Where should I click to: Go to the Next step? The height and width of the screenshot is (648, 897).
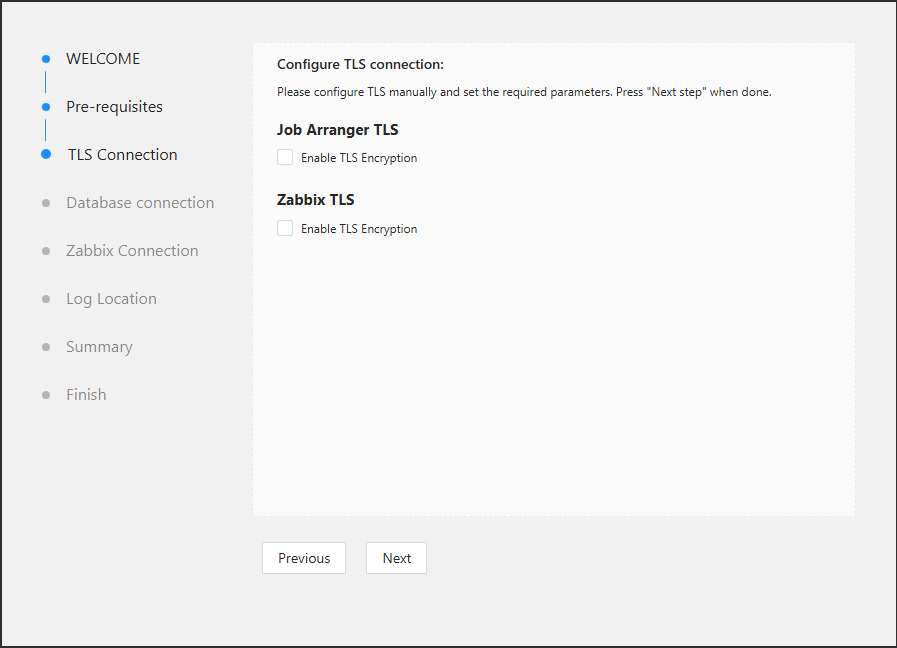396,558
